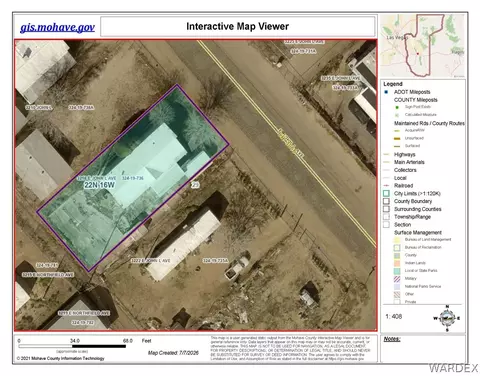Toggle the Section legend box
The image size is (480, 376).
[x=386, y=225]
